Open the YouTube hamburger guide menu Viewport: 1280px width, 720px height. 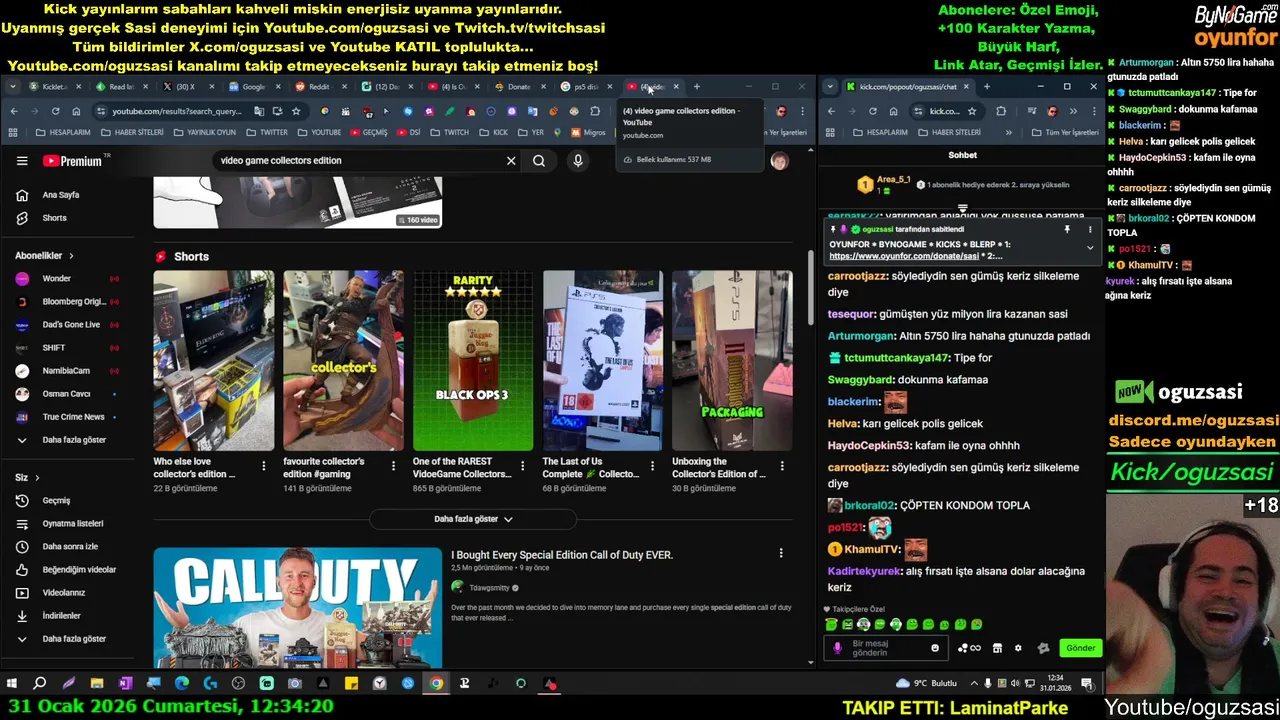22,160
